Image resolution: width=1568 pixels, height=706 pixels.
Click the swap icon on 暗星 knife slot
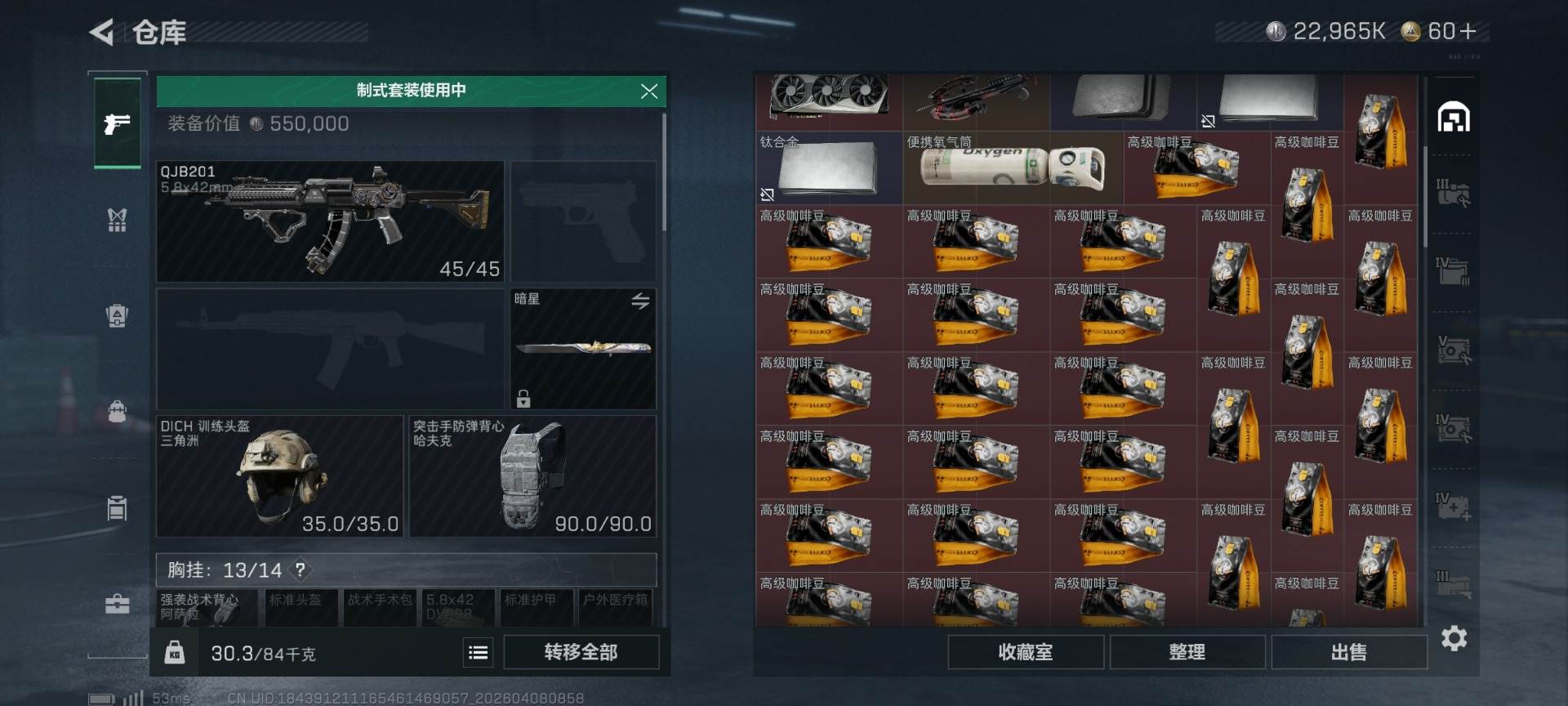point(640,301)
